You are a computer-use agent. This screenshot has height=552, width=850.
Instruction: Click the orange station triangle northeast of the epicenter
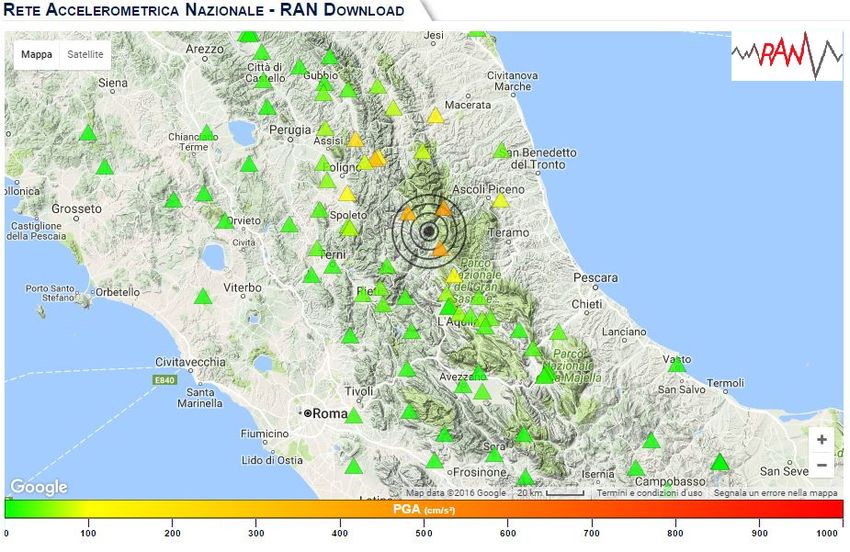pos(444,209)
